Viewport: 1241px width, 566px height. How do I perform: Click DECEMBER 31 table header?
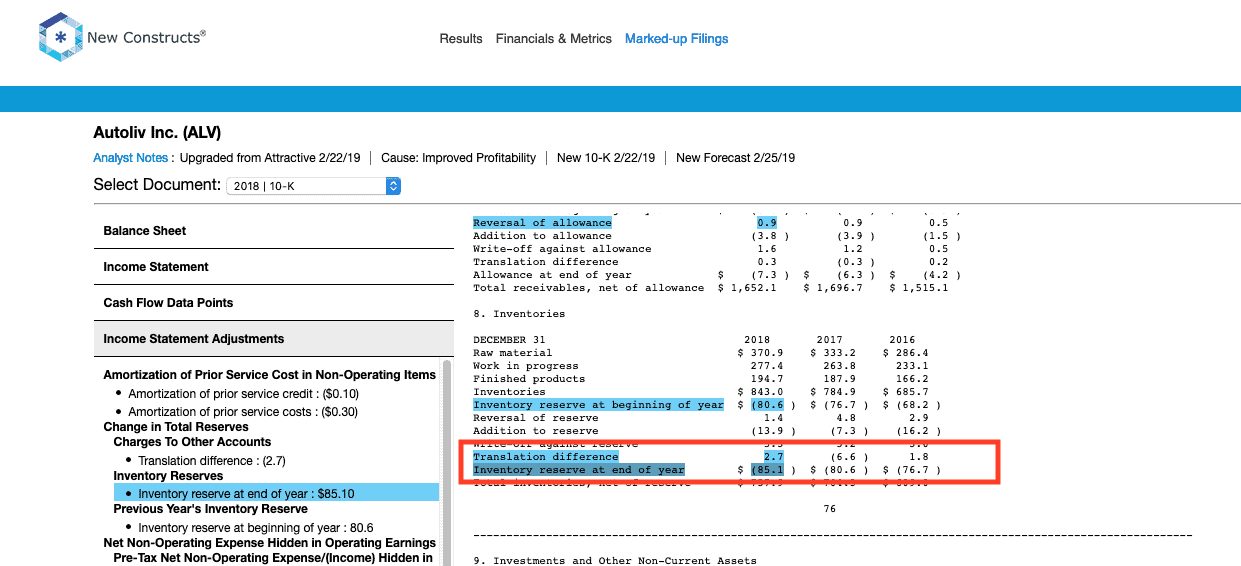[509, 340]
